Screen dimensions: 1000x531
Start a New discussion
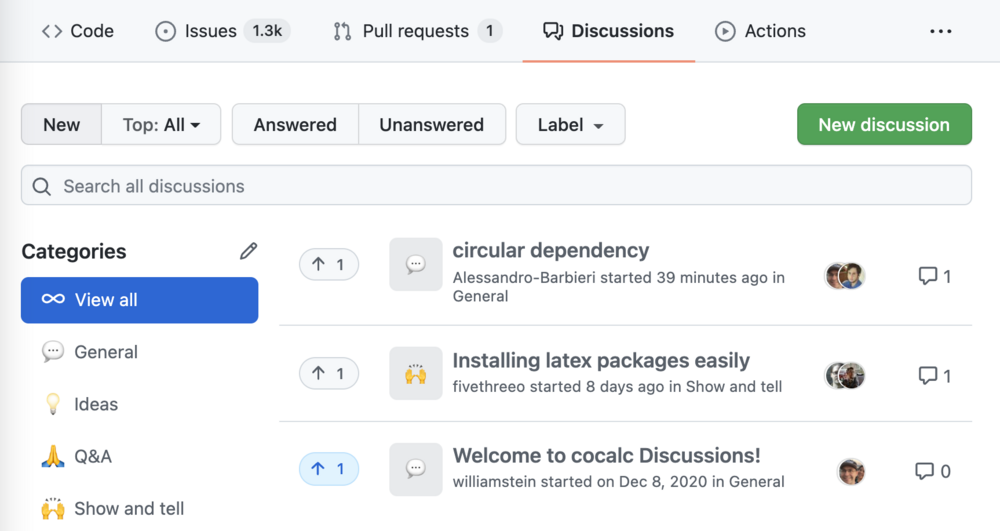884,125
